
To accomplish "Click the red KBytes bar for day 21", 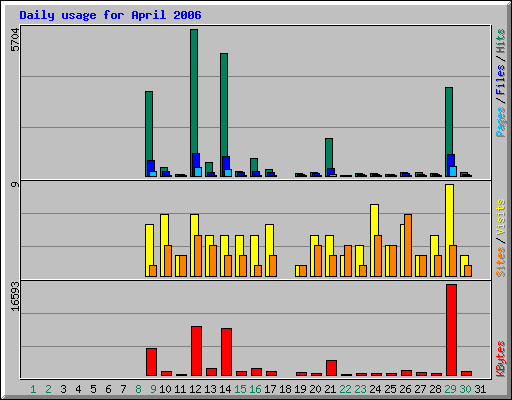I will 331,368.
